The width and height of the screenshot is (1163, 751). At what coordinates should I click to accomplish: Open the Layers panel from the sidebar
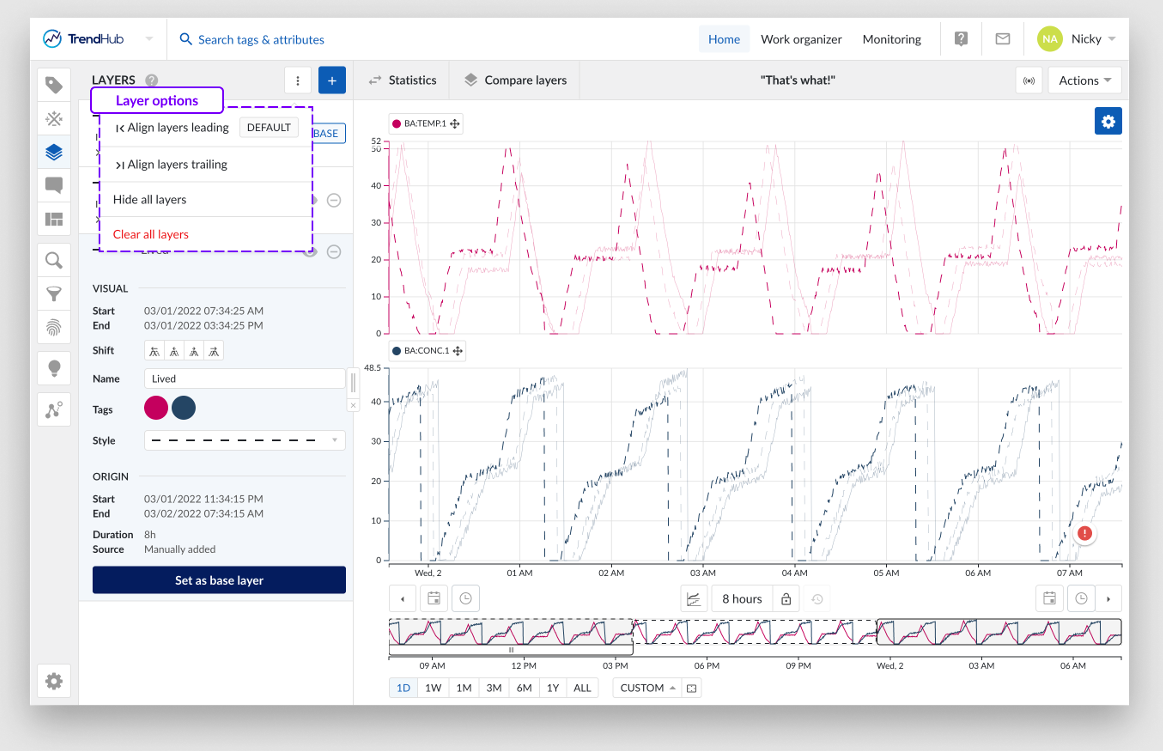point(54,152)
